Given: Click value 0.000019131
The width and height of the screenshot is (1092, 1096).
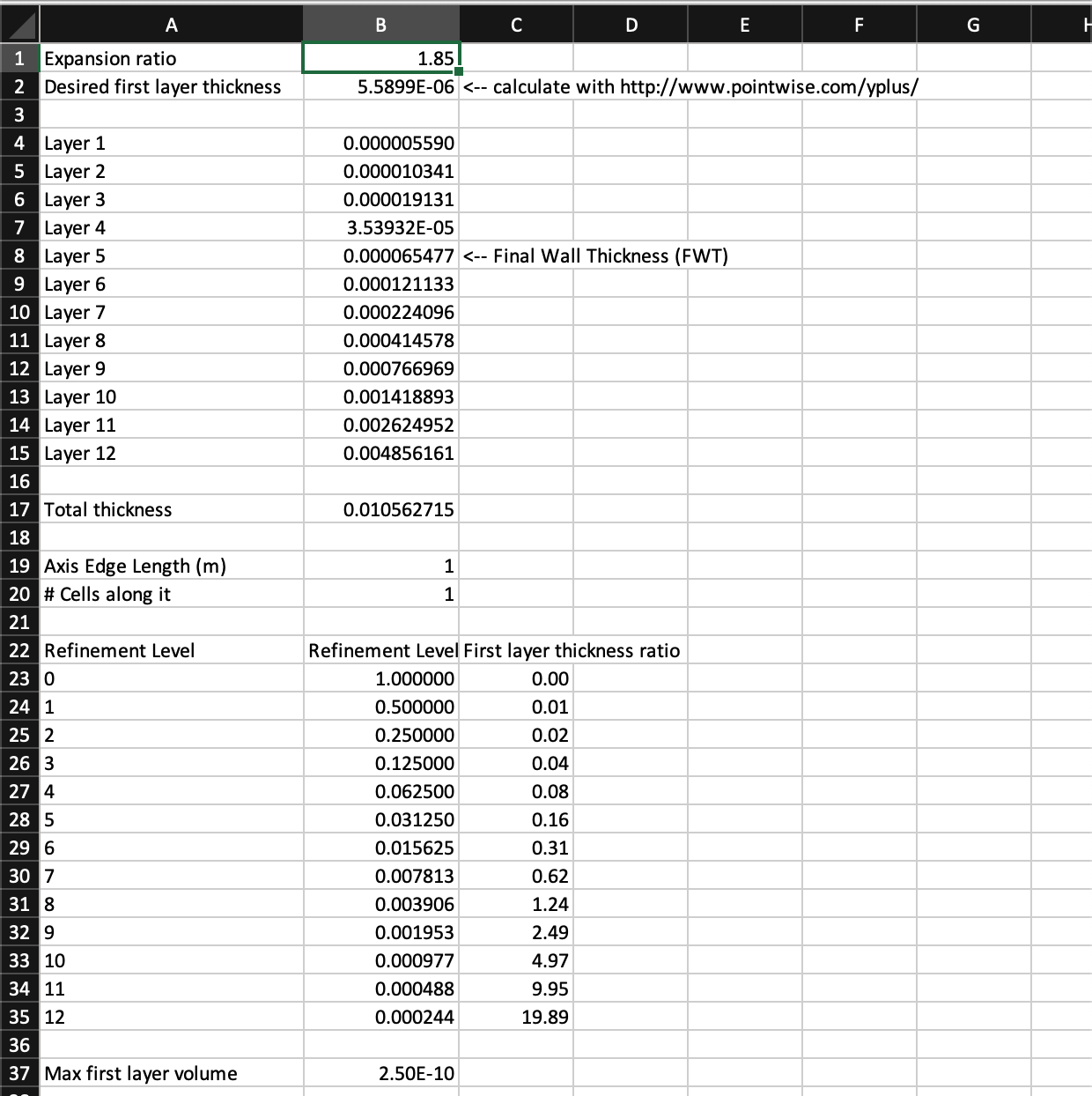Looking at the screenshot, I should coord(381,199).
